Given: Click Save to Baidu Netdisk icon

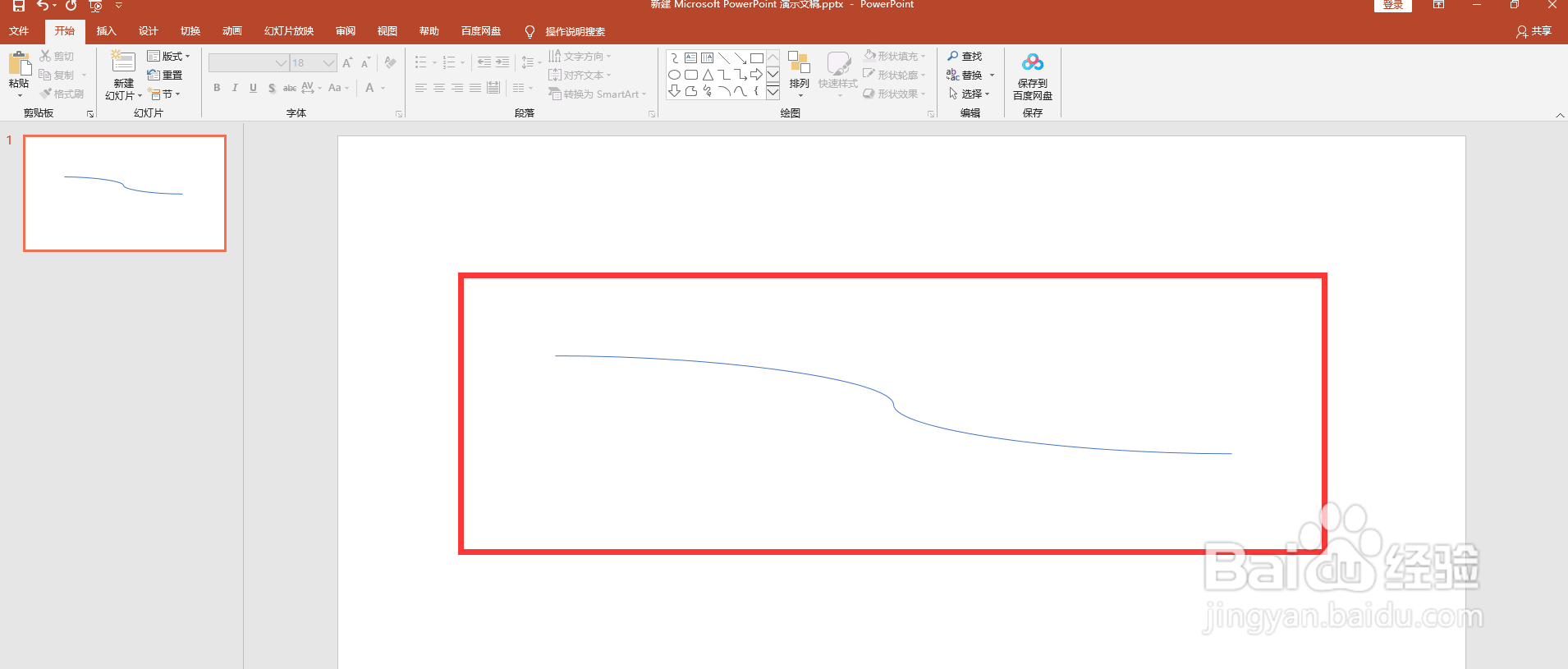Looking at the screenshot, I should (x=1033, y=63).
